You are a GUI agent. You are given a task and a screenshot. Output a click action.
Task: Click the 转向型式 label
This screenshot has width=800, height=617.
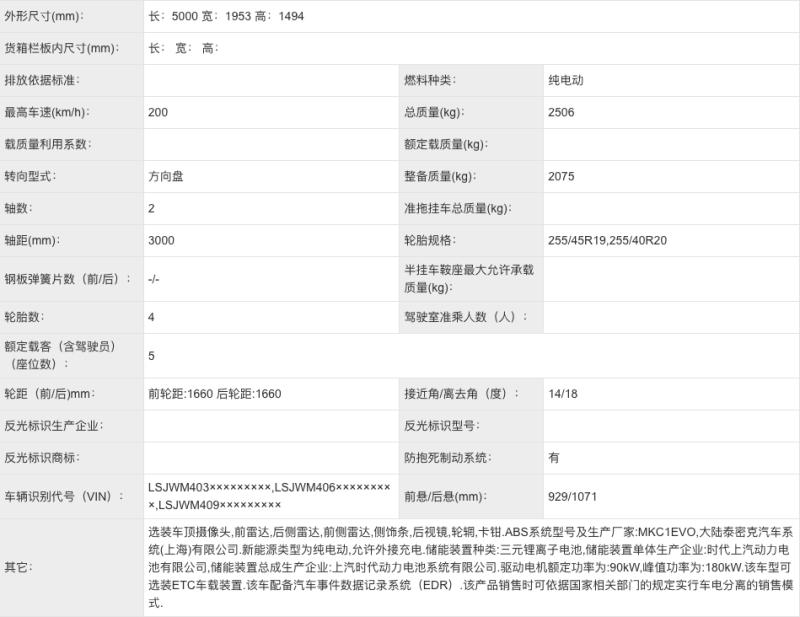point(31,177)
